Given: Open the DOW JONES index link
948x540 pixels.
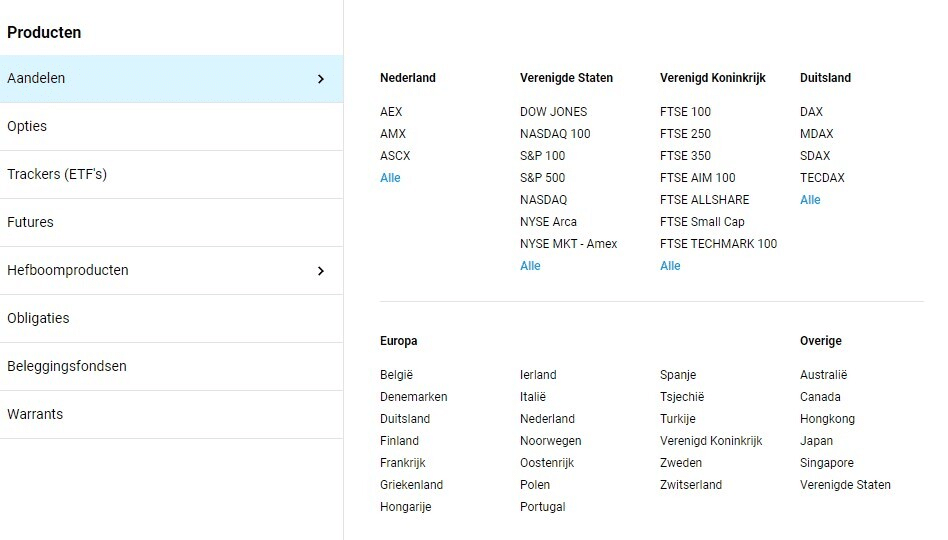Looking at the screenshot, I should pyautogui.click(x=553, y=112).
